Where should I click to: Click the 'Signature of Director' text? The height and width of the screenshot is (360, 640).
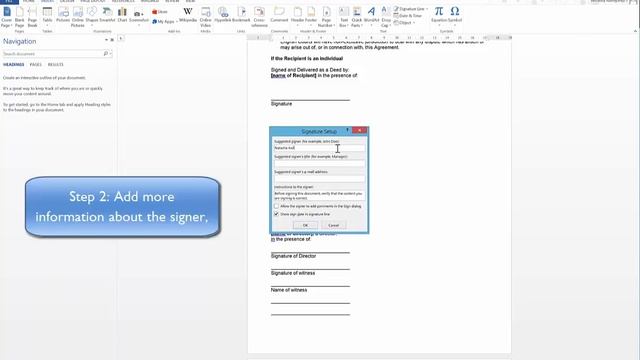point(293,256)
